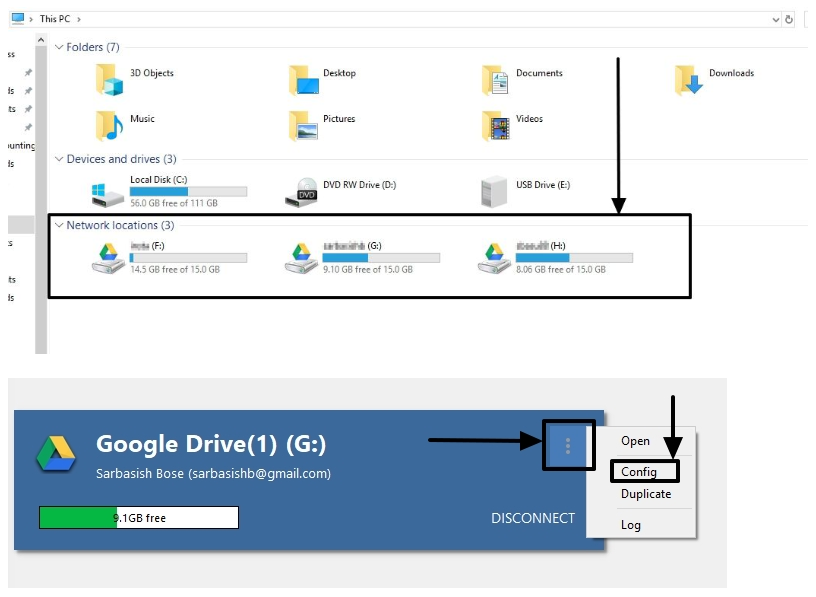
Task: Click the (H:) drive capacity bar
Action: point(574,258)
